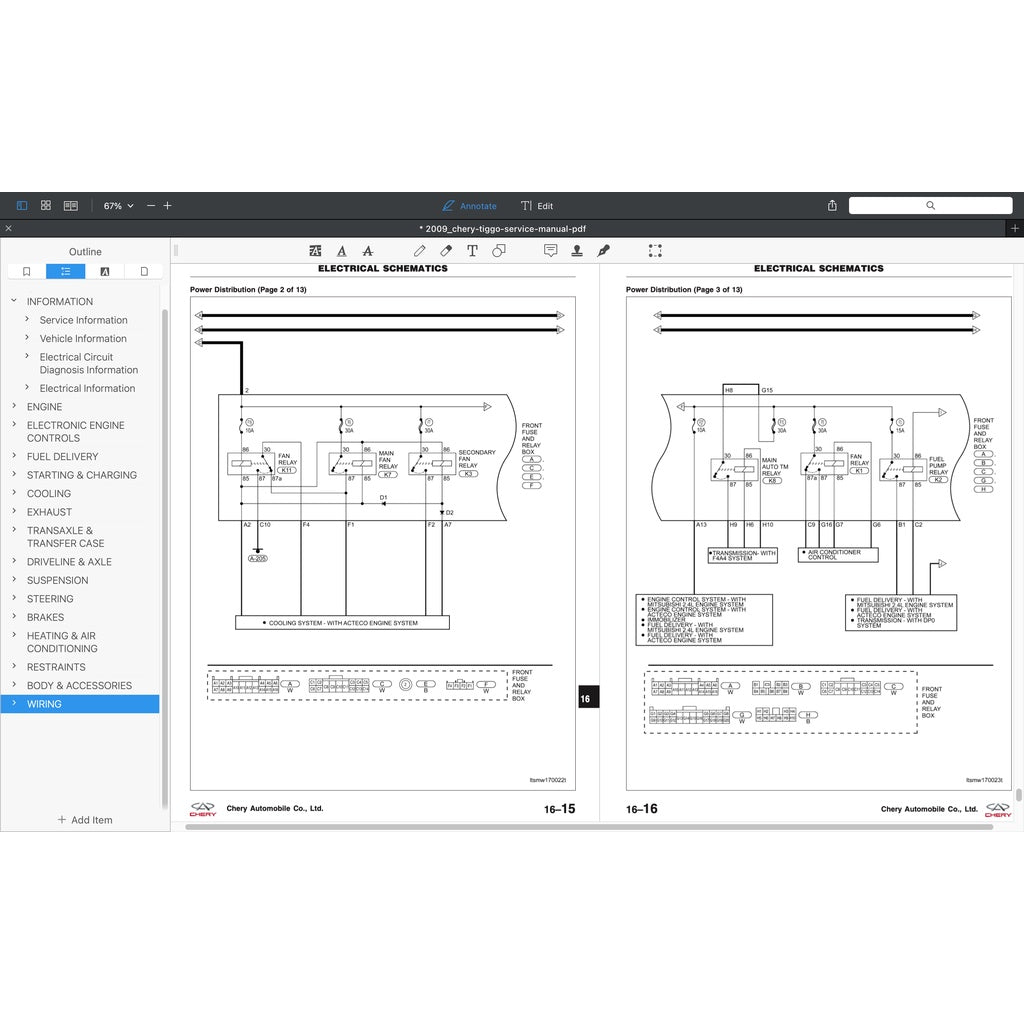Toggle the sidebar panel view
Screen dimensions: 1024x1024
coord(22,206)
